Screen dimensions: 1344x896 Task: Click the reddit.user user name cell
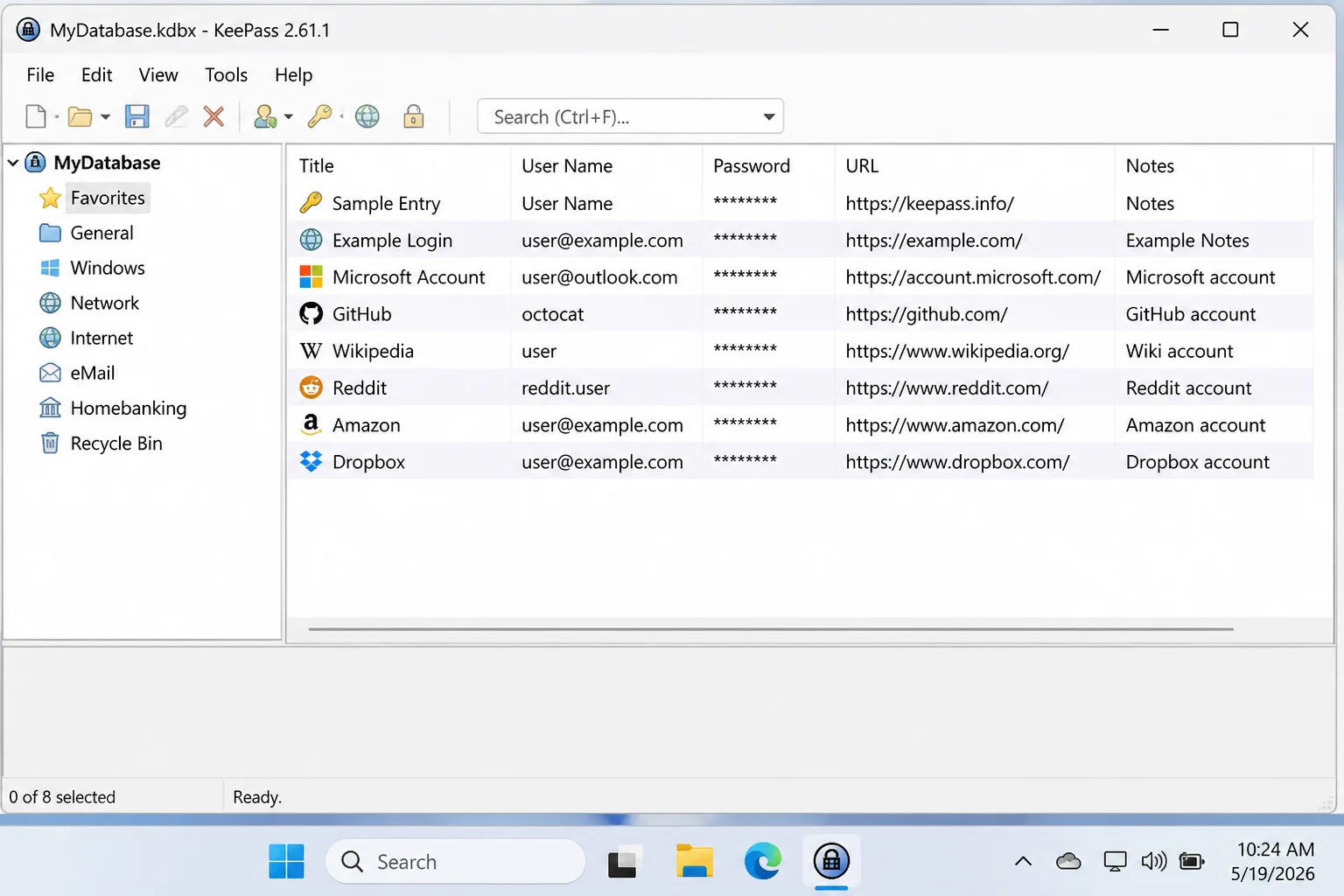click(566, 388)
